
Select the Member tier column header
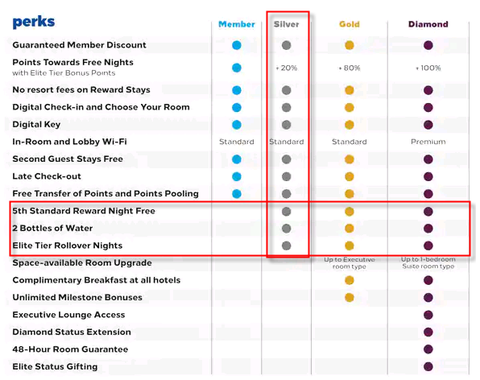pos(236,24)
